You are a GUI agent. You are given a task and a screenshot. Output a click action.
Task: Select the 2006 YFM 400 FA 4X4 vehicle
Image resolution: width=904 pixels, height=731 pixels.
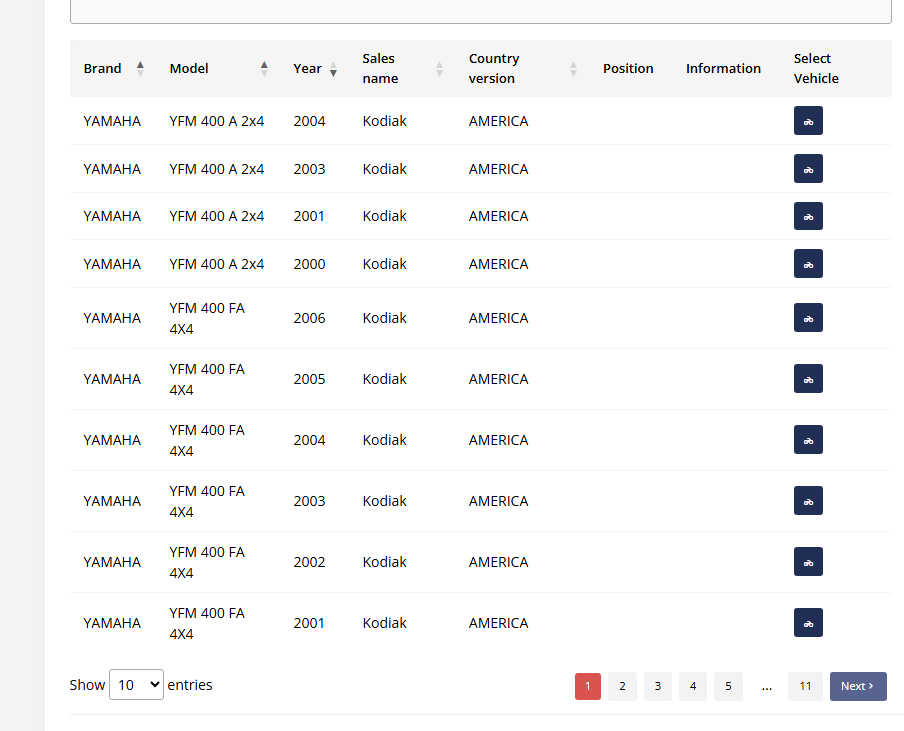pos(808,318)
